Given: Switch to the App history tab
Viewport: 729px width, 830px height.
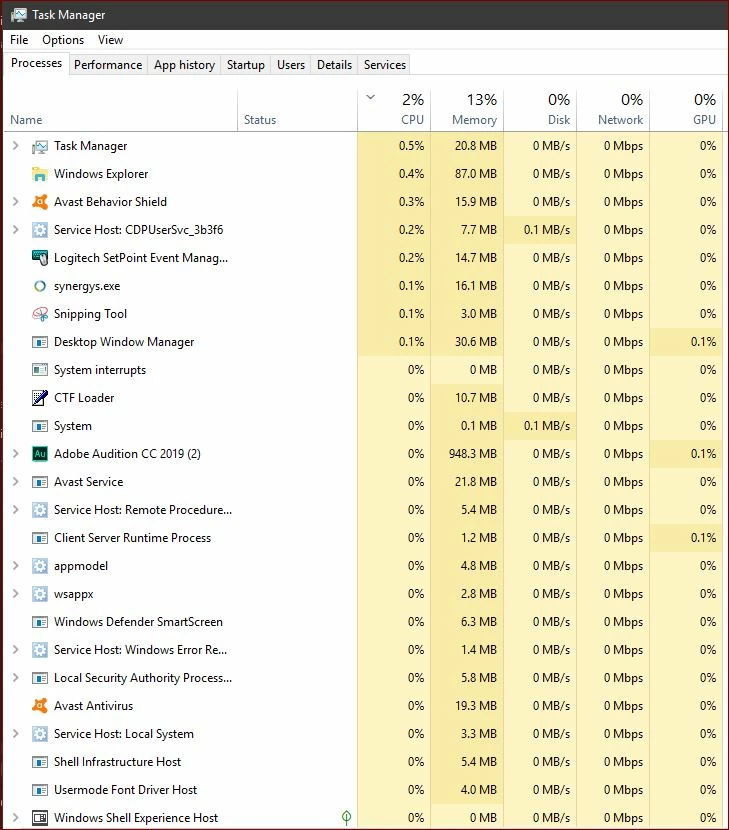Looking at the screenshot, I should (184, 65).
